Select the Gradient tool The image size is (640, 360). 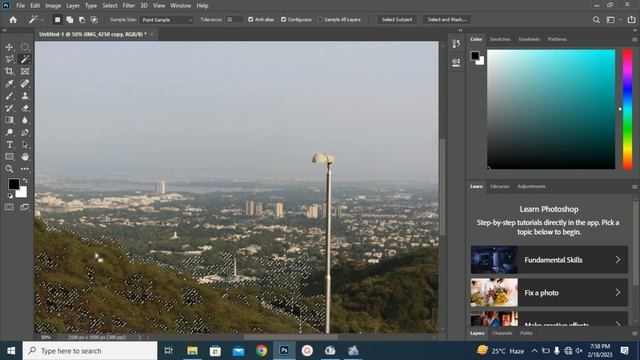click(9, 120)
